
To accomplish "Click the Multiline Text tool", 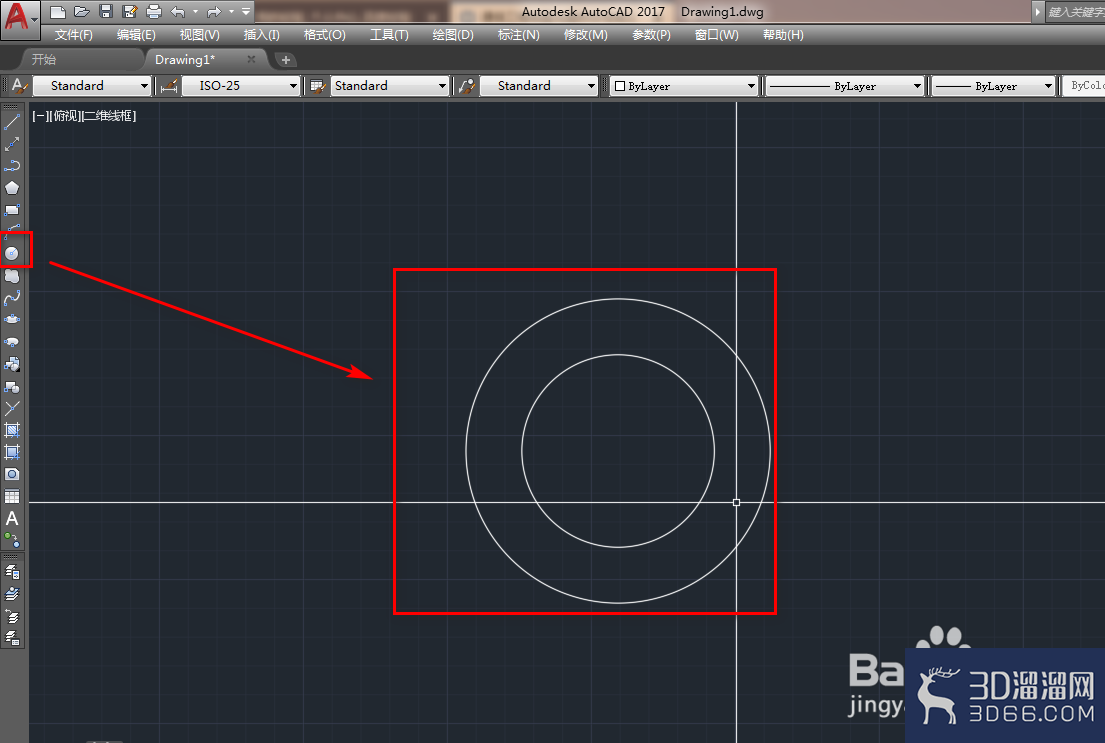I will click(12, 519).
